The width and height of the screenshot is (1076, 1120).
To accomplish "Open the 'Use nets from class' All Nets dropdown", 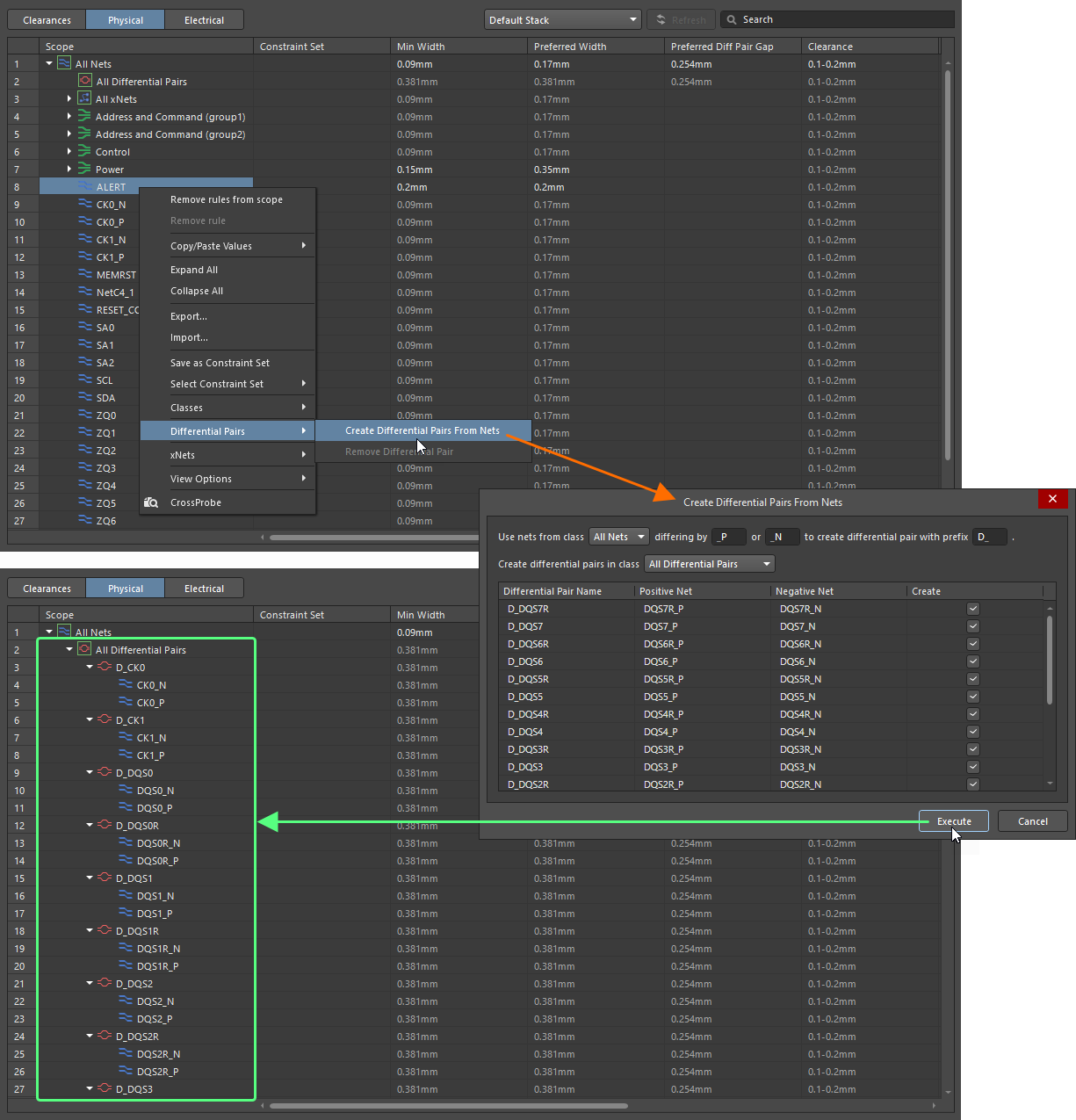I will (618, 537).
